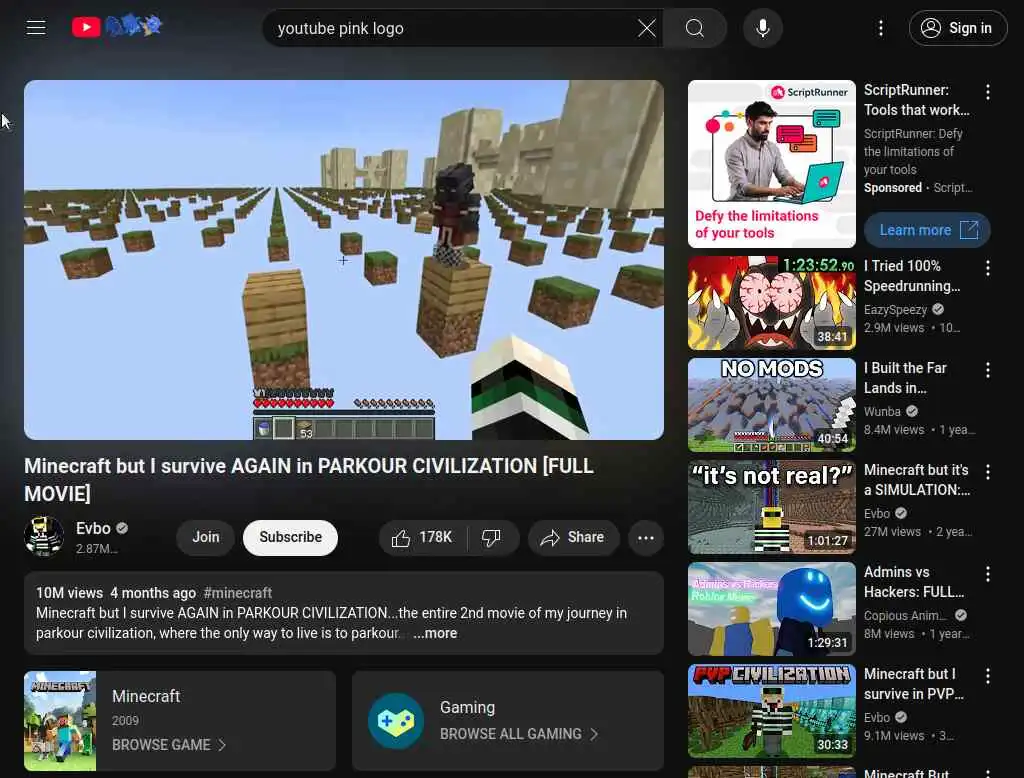This screenshot has height=778, width=1024.
Task: Click the 'I Built the Far Lands in...' title
Action: (905, 378)
